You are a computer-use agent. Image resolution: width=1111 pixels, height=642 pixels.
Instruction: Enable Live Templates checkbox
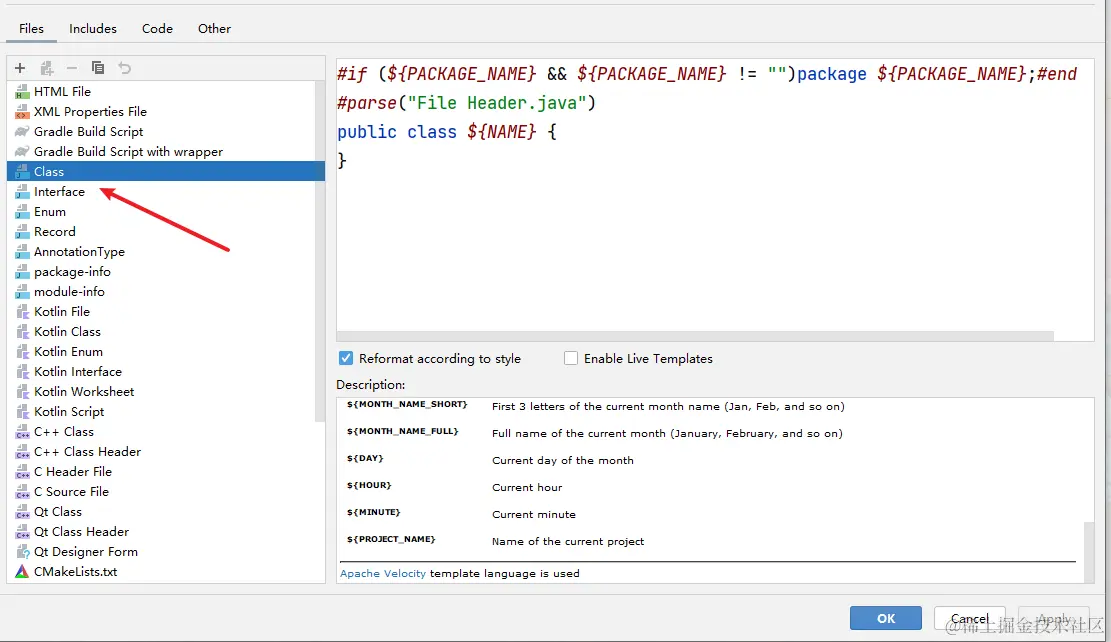pos(570,359)
